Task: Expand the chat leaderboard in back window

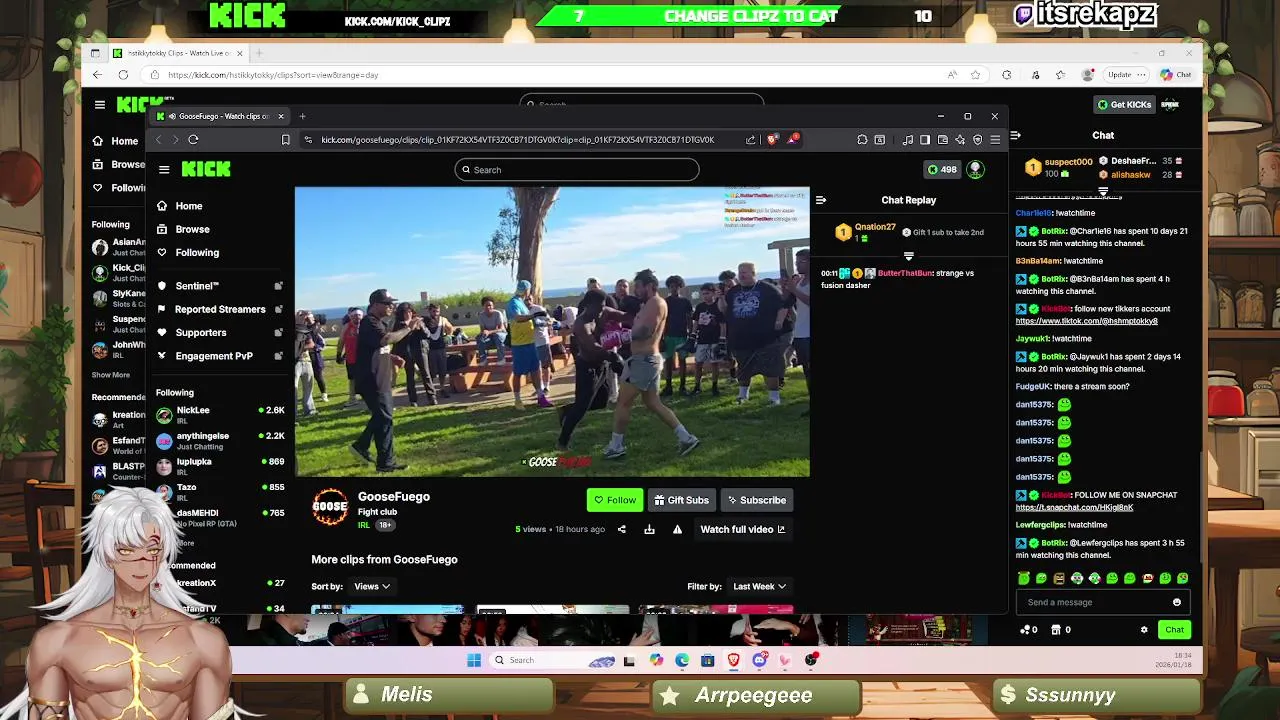Action: point(1103,190)
